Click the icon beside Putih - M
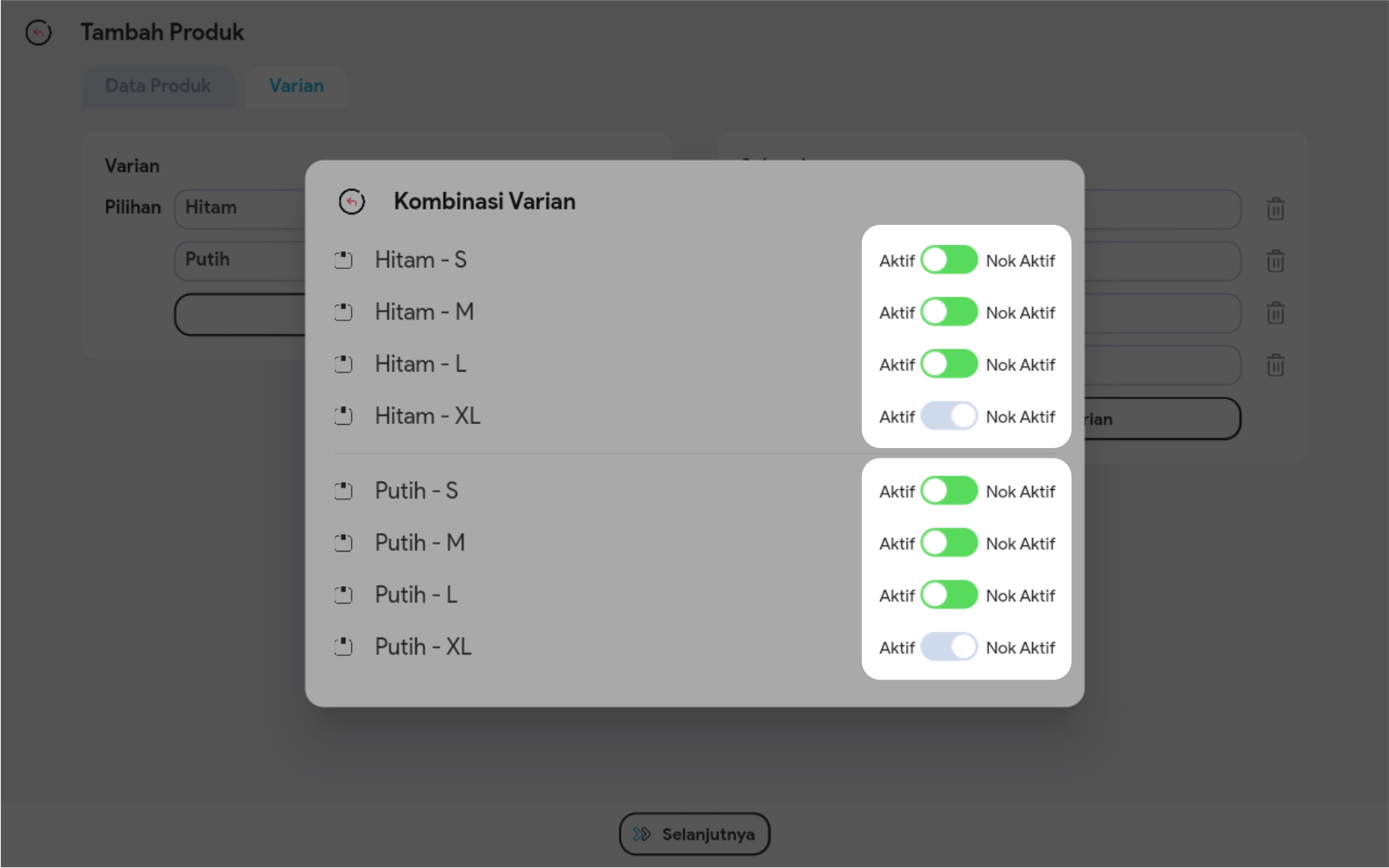The width and height of the screenshot is (1389, 868). pyautogui.click(x=343, y=543)
